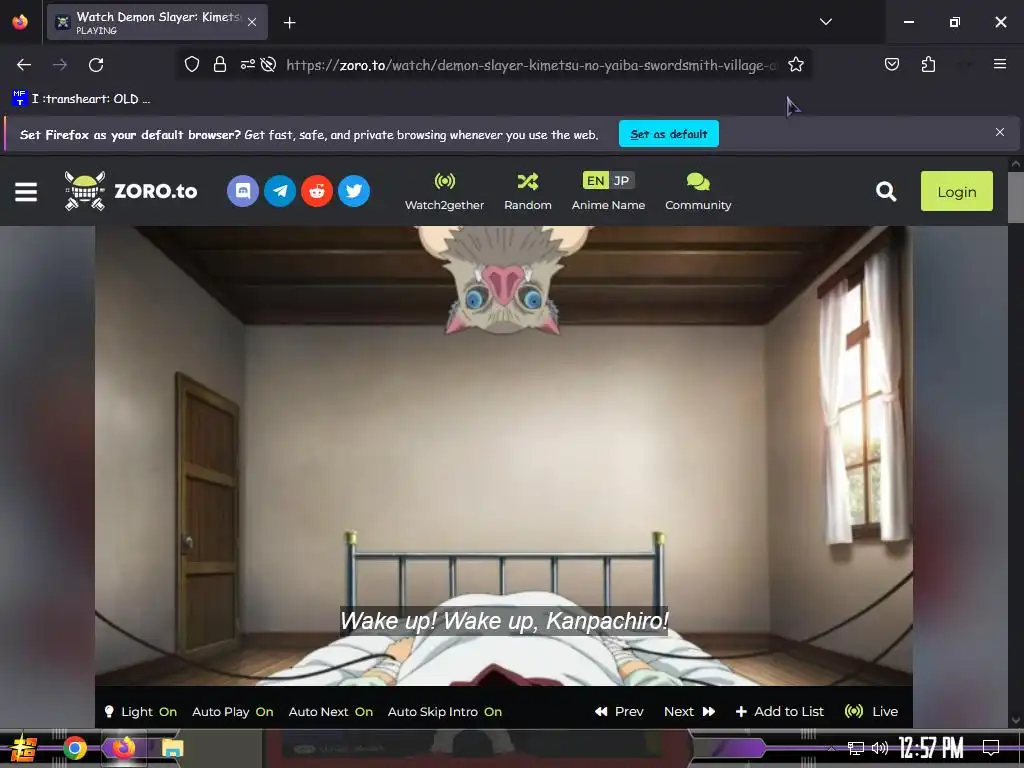Image resolution: width=1024 pixels, height=768 pixels.
Task: Open the Firefox Extensions puzzle icon
Action: [x=928, y=64]
